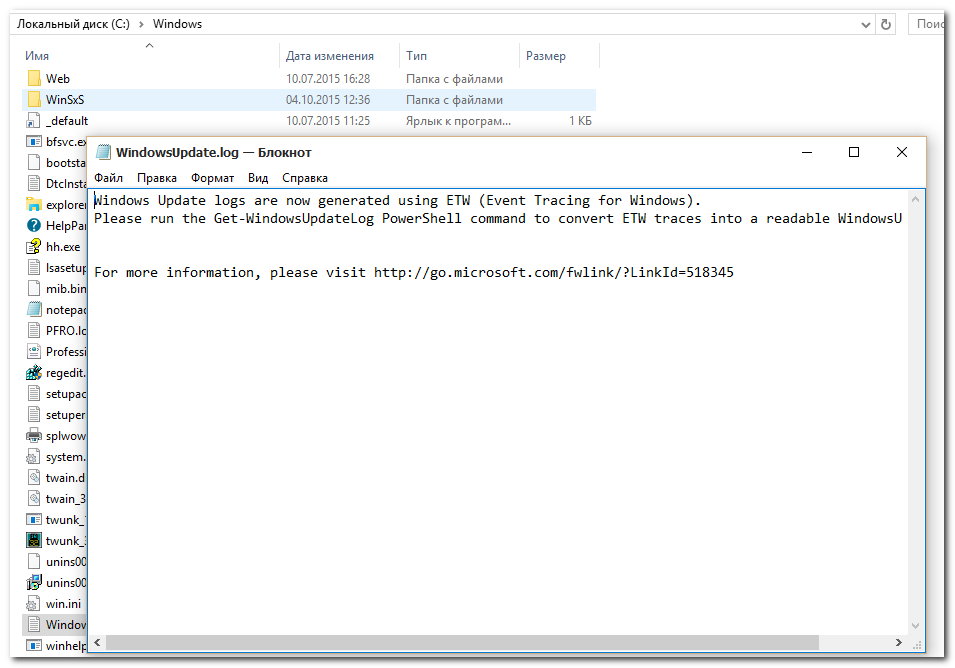This screenshot has width=955, height=668.
Task: Open the Формат menu
Action: (213, 178)
